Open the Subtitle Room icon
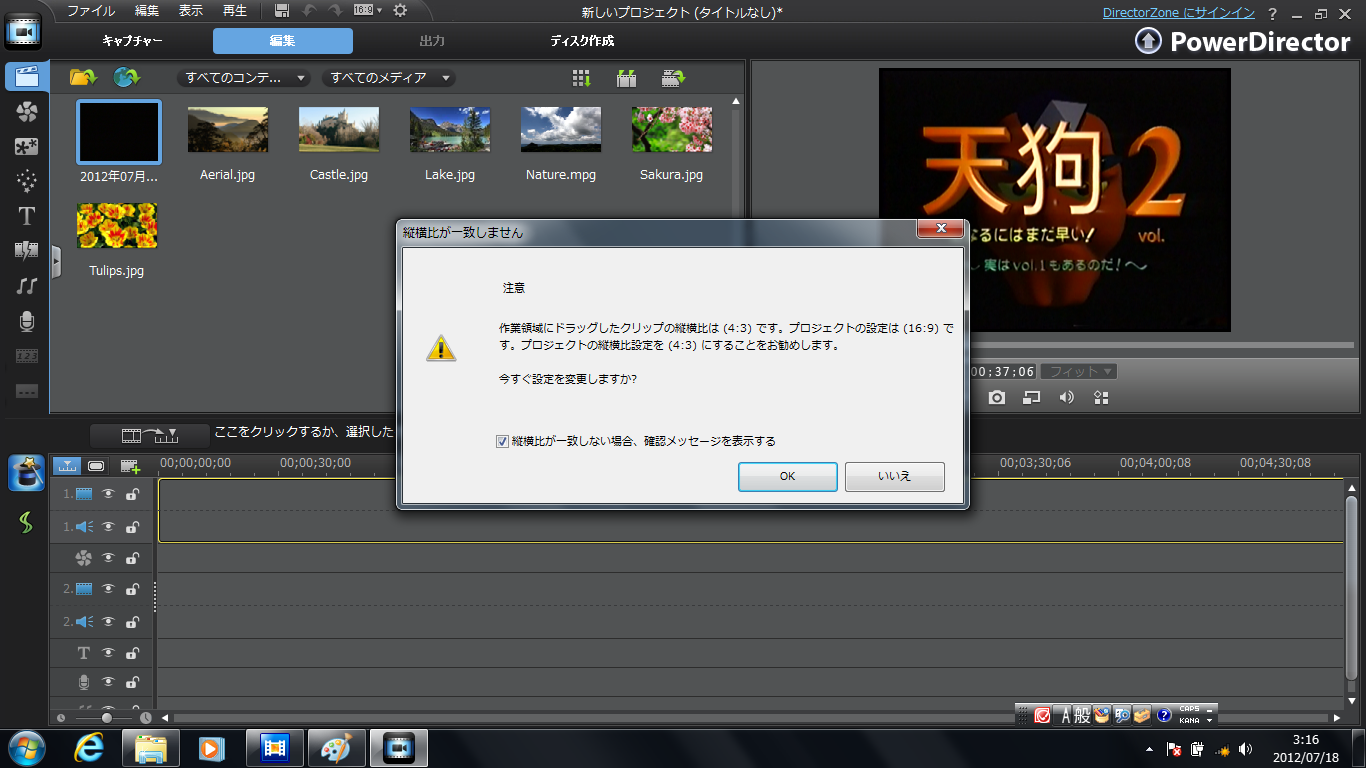The width and height of the screenshot is (1366, 768). coord(26,391)
